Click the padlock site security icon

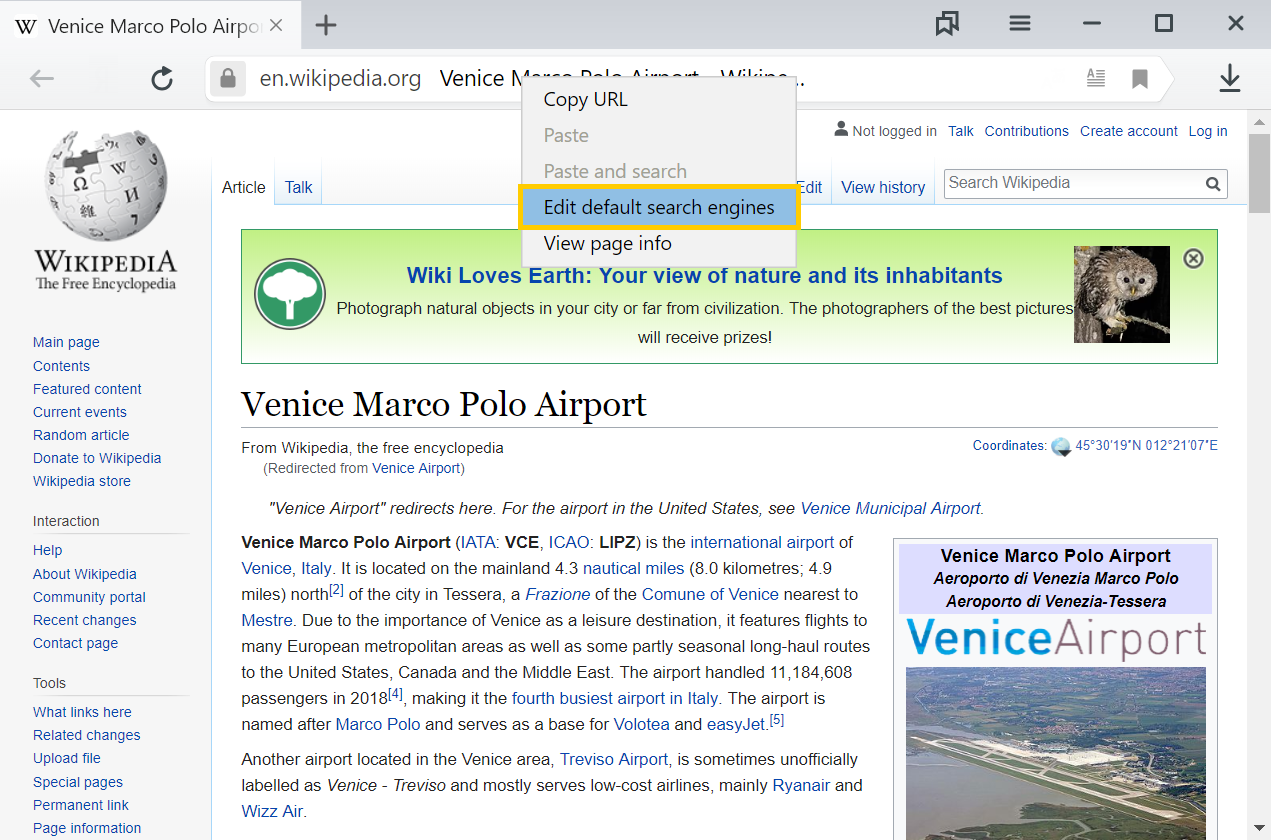pos(228,78)
